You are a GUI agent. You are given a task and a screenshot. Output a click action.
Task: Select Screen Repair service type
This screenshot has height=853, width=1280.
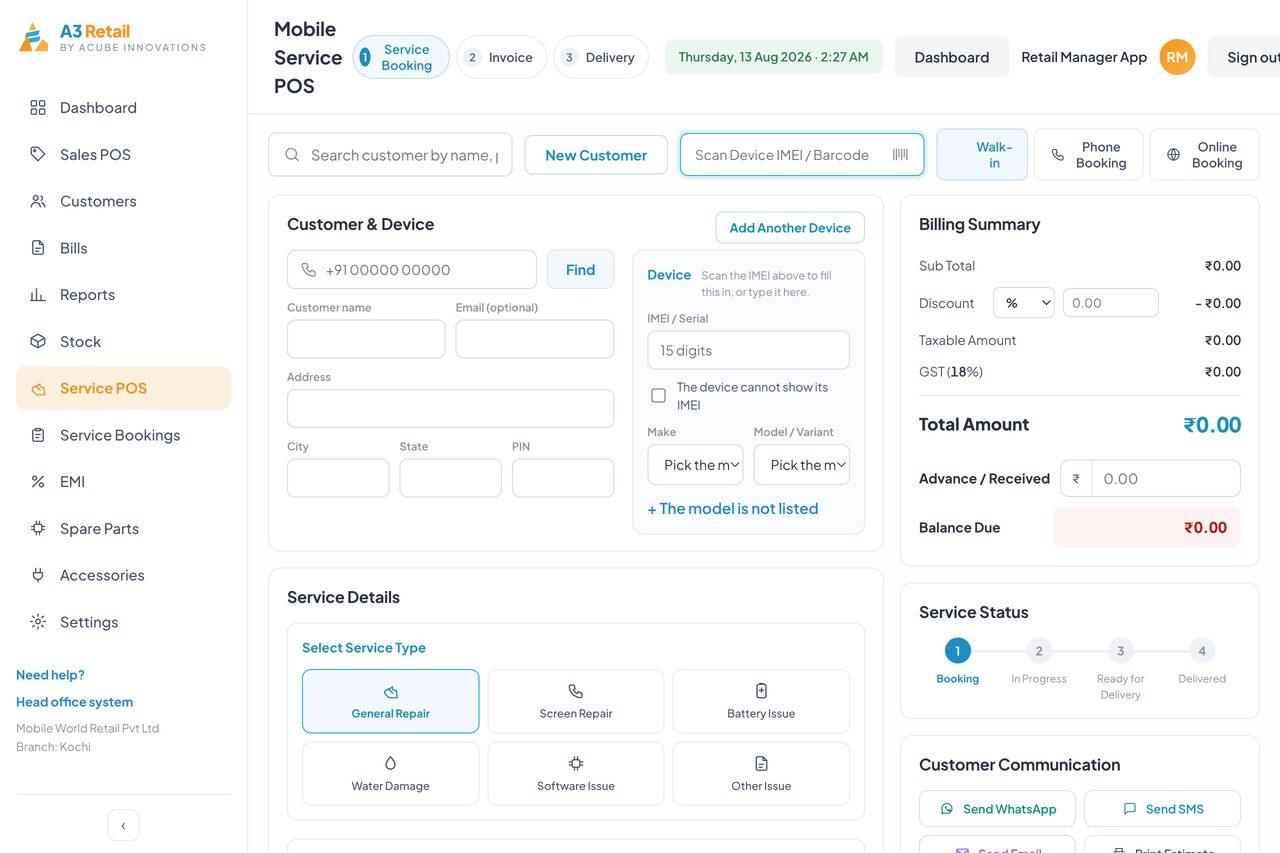pos(576,701)
